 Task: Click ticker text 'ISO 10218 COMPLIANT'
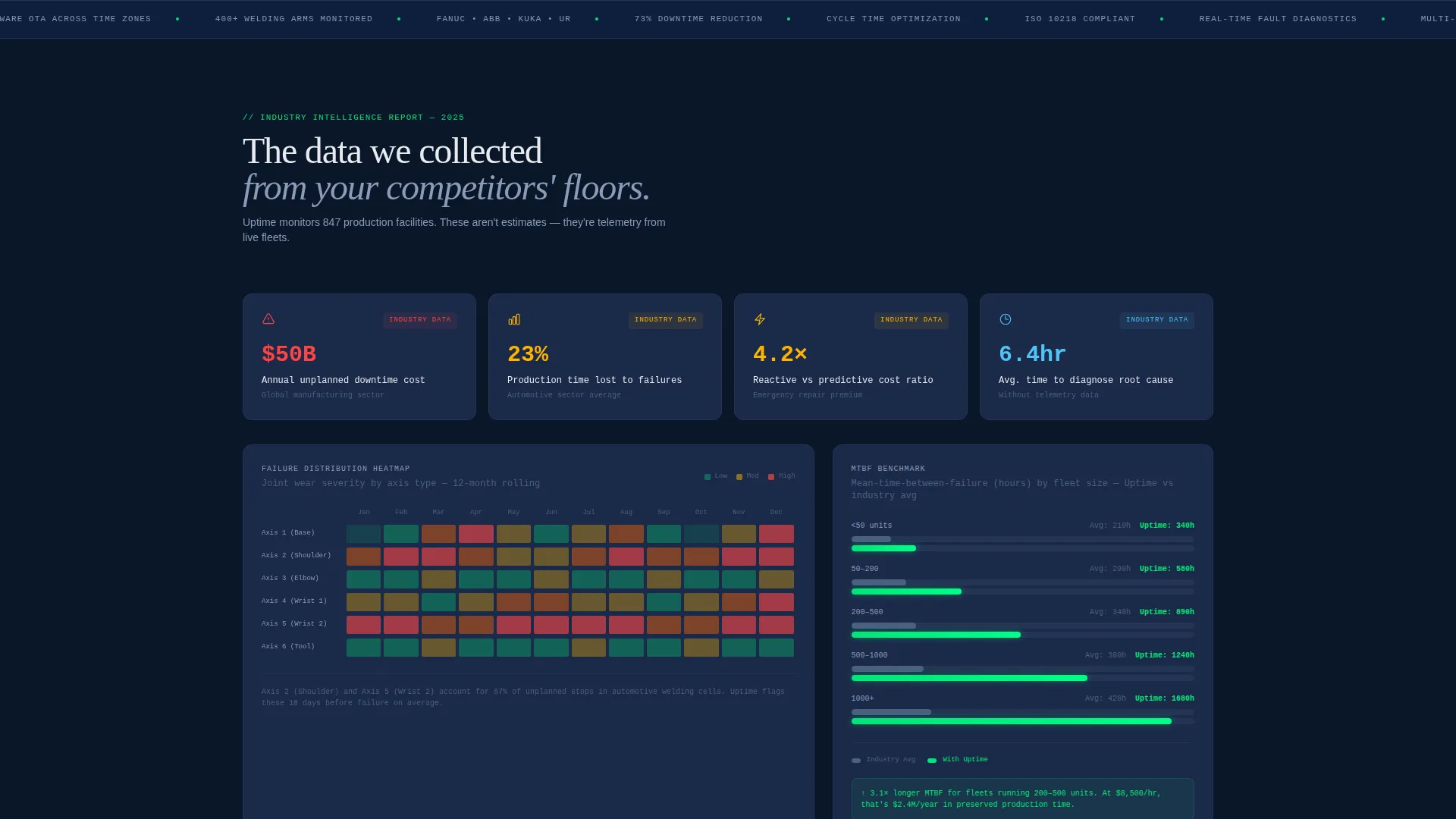(x=1080, y=19)
